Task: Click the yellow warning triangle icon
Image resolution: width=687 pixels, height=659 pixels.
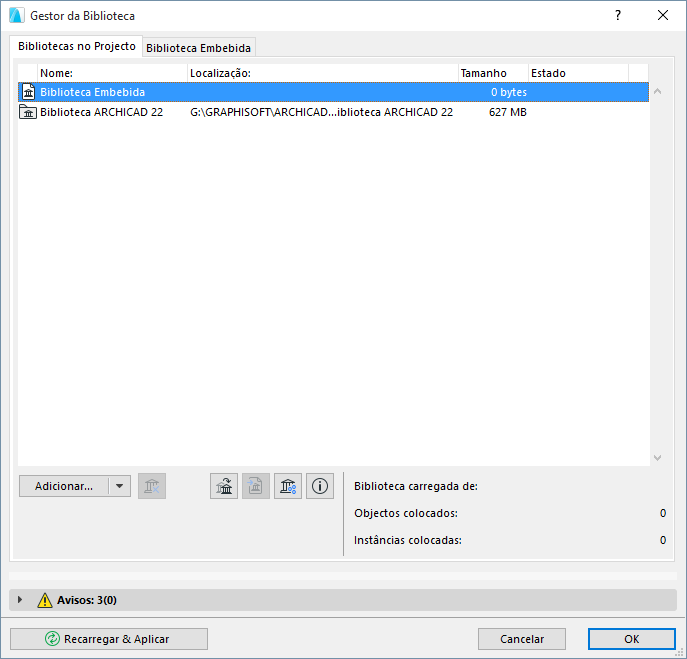Action: click(45, 600)
